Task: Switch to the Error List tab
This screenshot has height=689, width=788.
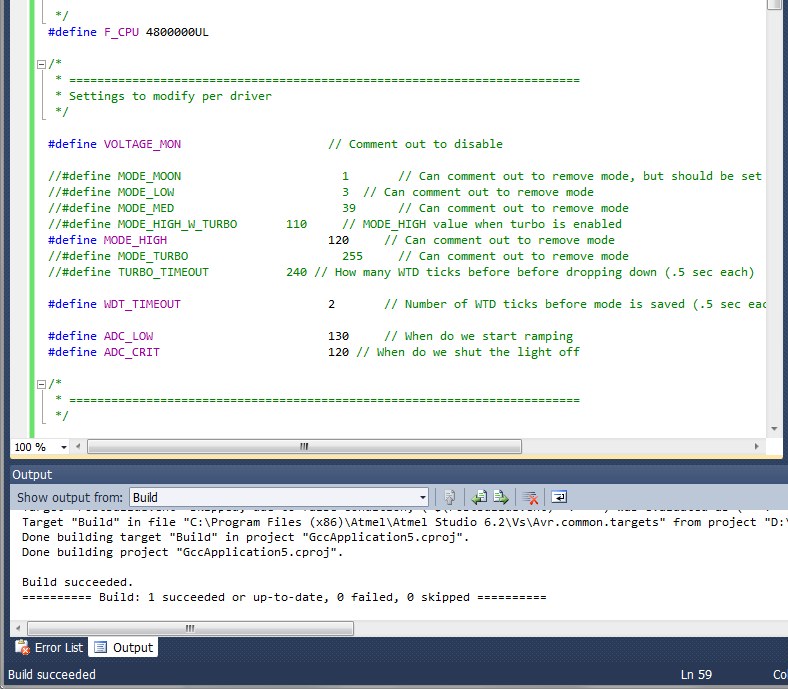Action: (x=50, y=647)
